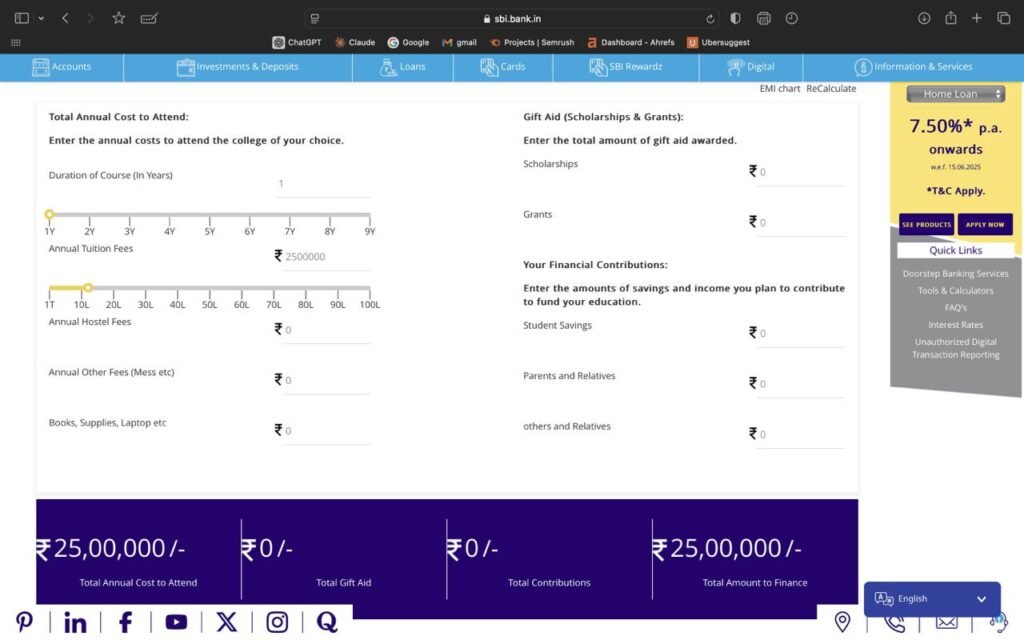Open the Pinterest icon in the footer

point(23,621)
